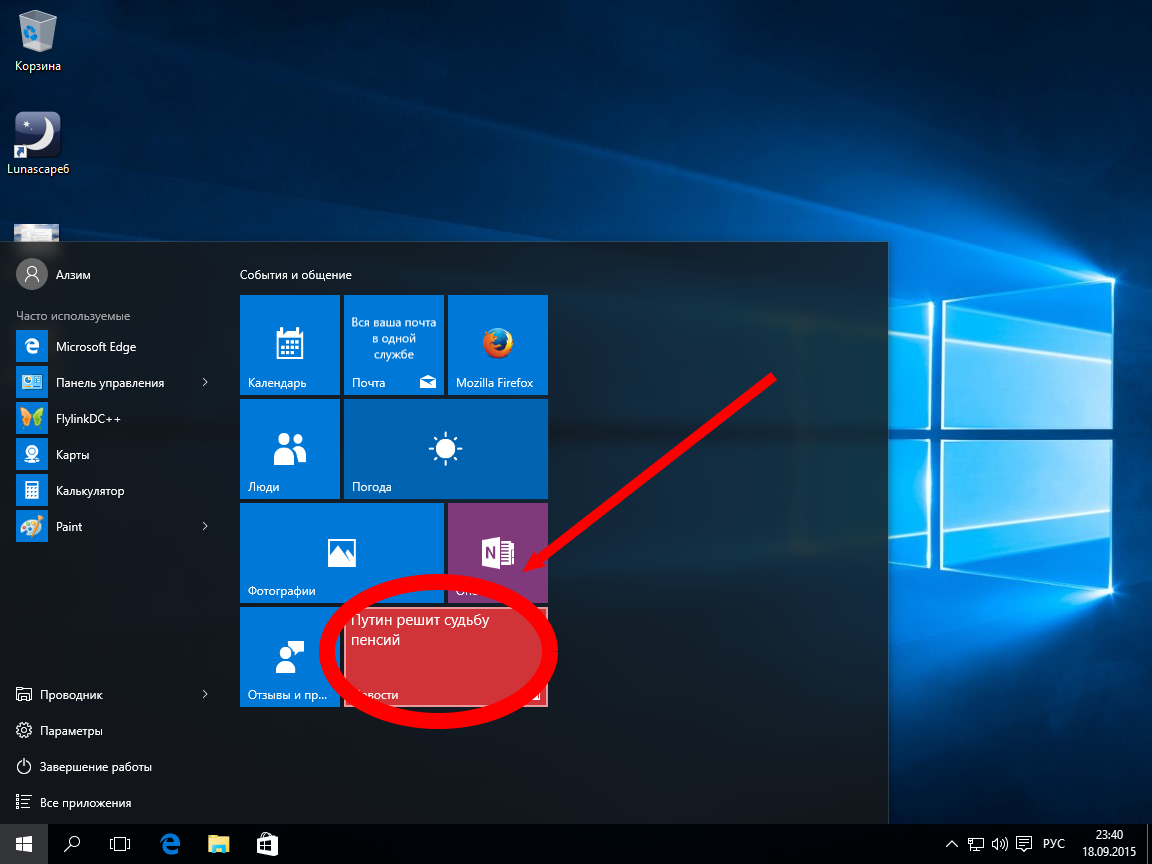Screen dimensions: 1152x864
Task: Expand Control Panel (Панель управления) jump list arrow
Action: coord(205,383)
